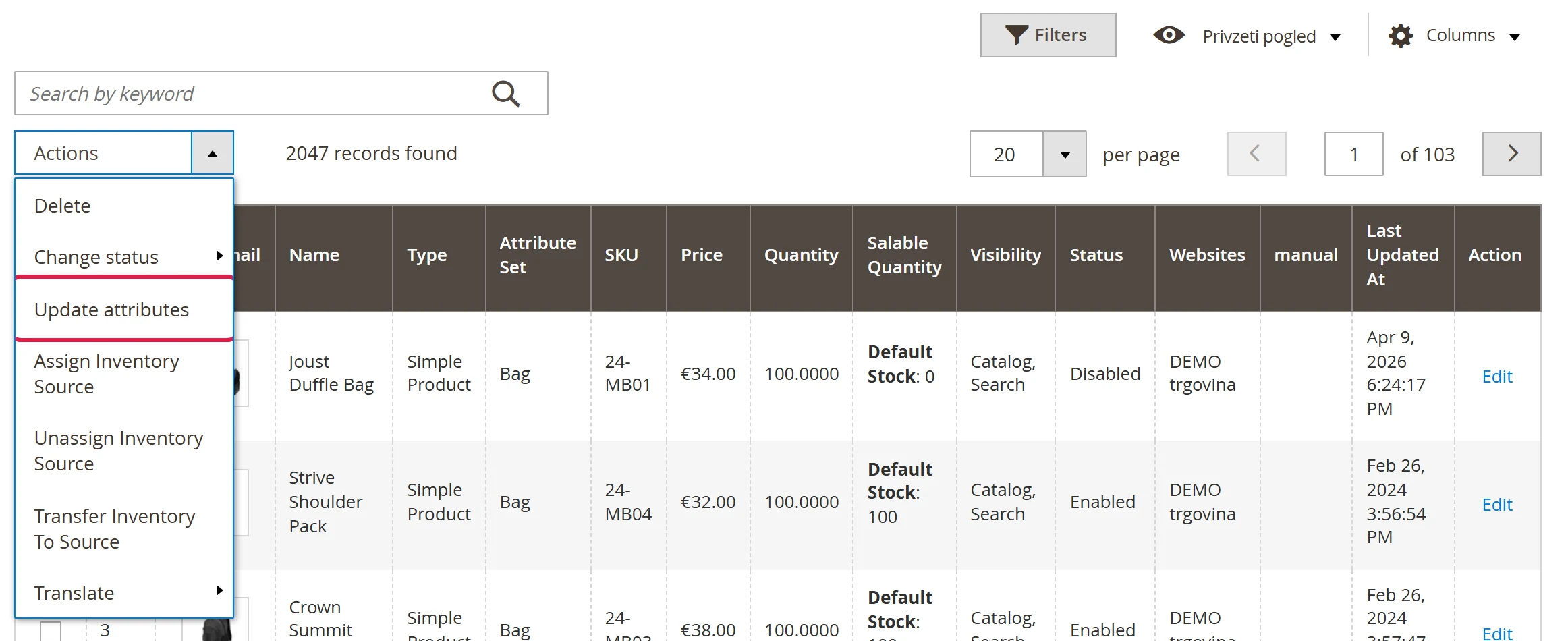Screen dimensions: 1568x641
Task: Expand the Change status submenu
Action: (x=124, y=257)
